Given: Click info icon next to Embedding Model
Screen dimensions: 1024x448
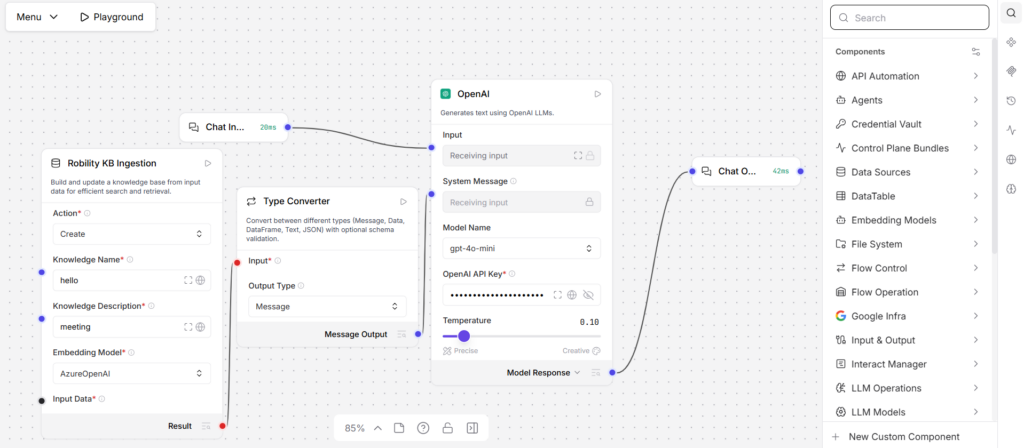Looking at the screenshot, I should tap(131, 353).
